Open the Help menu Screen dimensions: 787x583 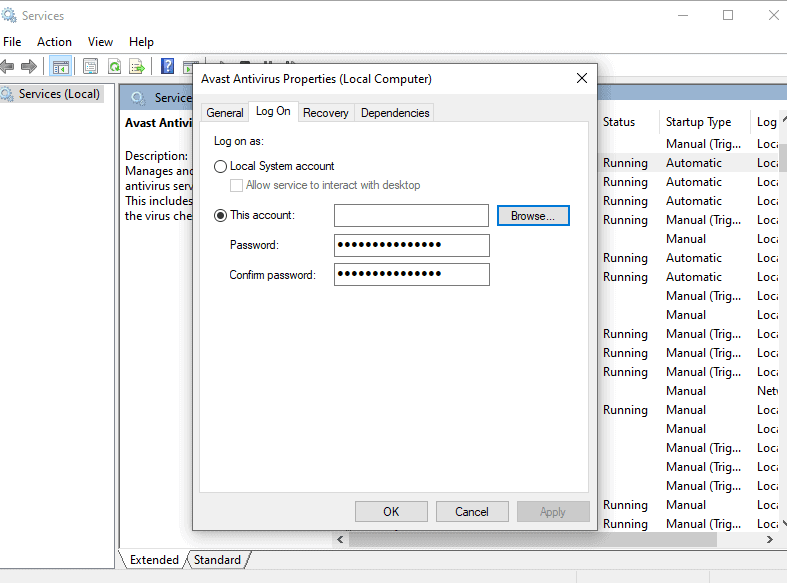[x=141, y=42]
